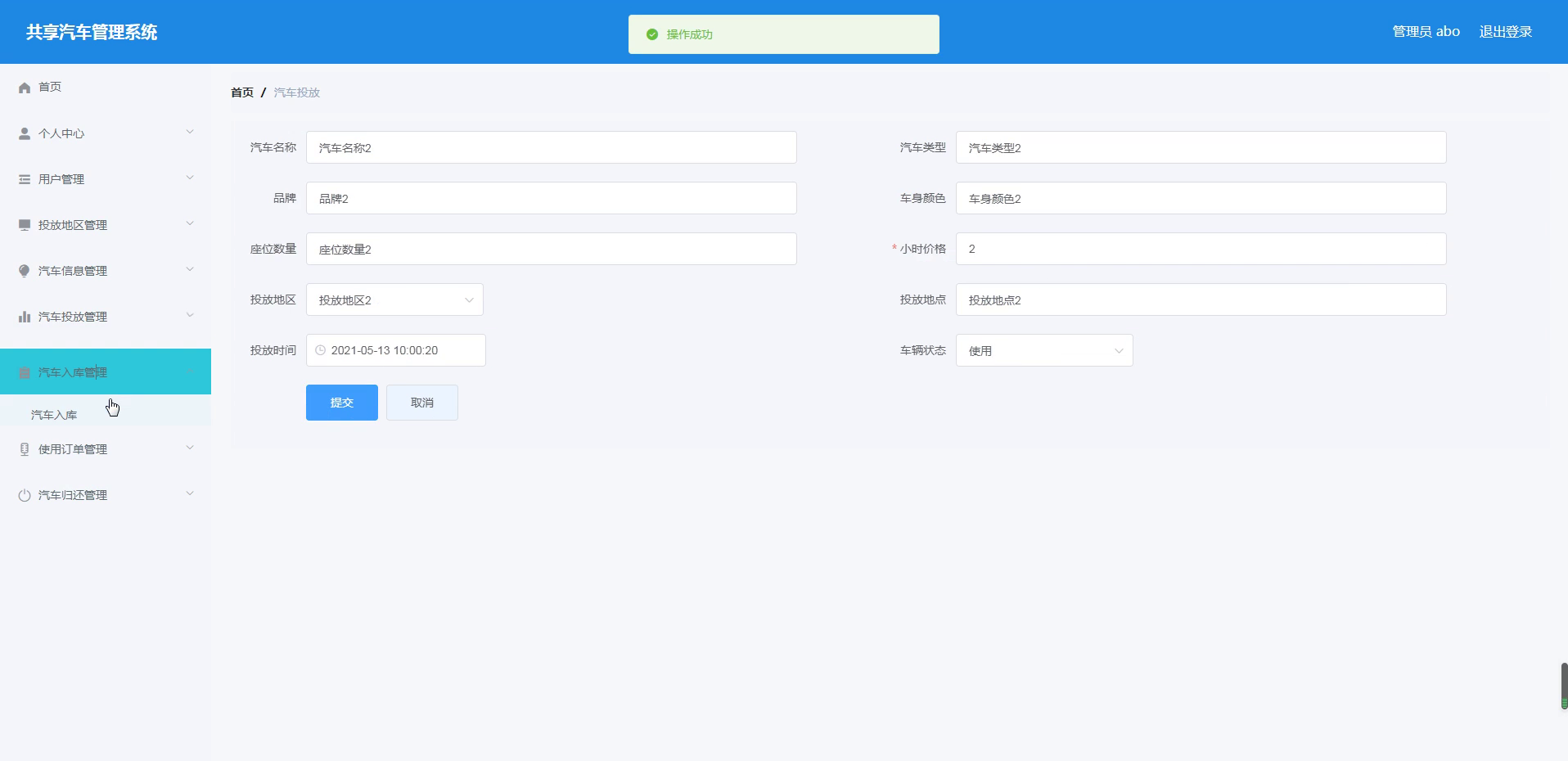Click the 操作成功 notification message

690,34
